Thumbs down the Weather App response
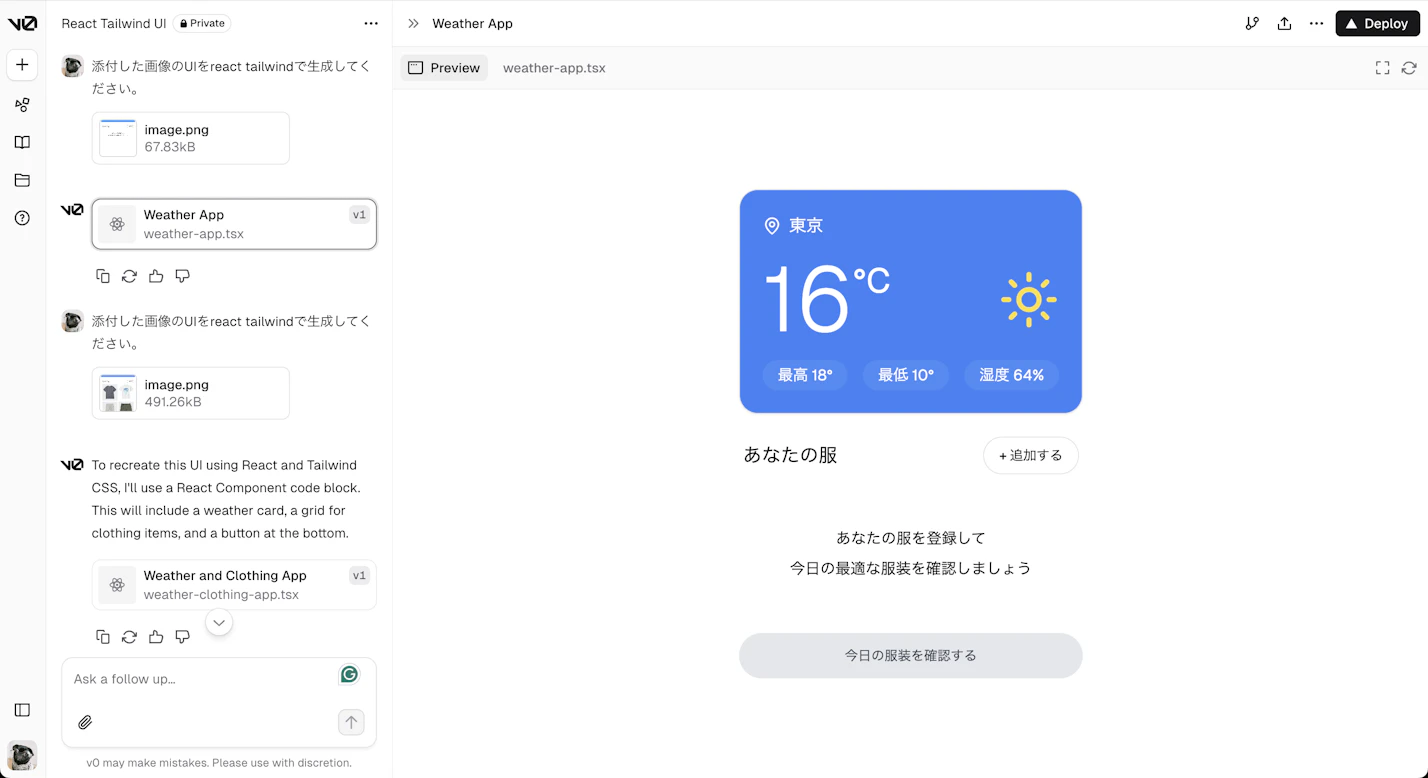 coord(182,276)
